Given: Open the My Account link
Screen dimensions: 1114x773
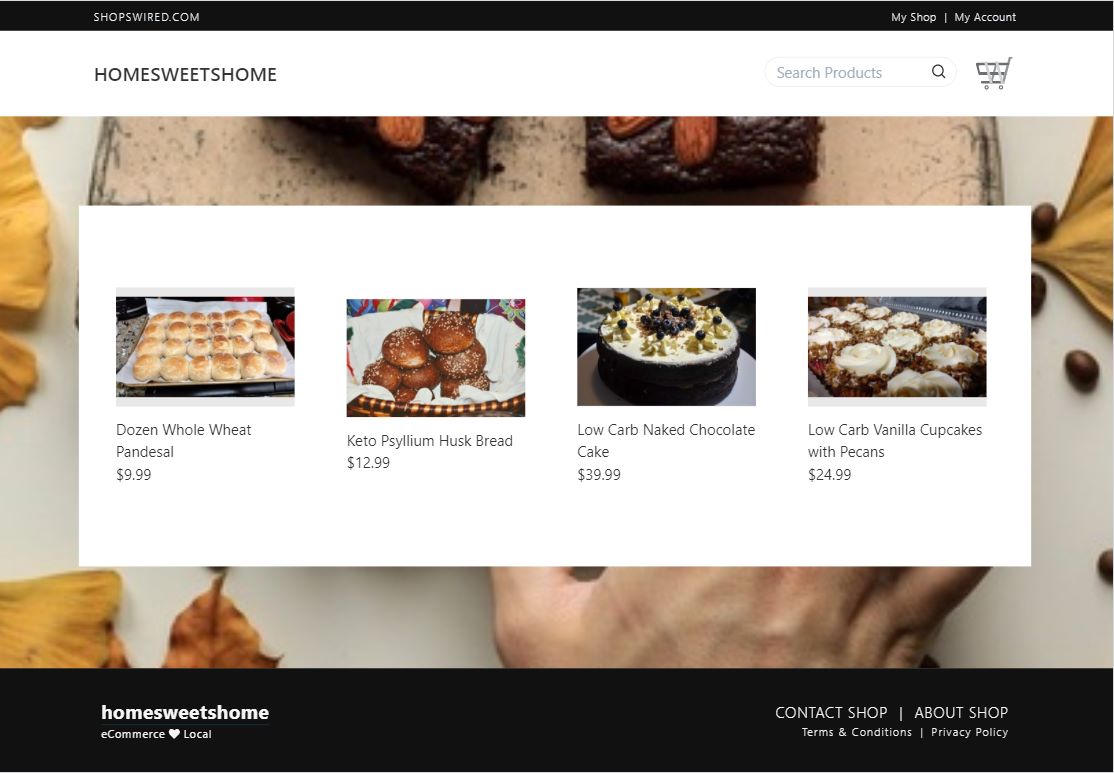Looking at the screenshot, I should click(x=985, y=17).
